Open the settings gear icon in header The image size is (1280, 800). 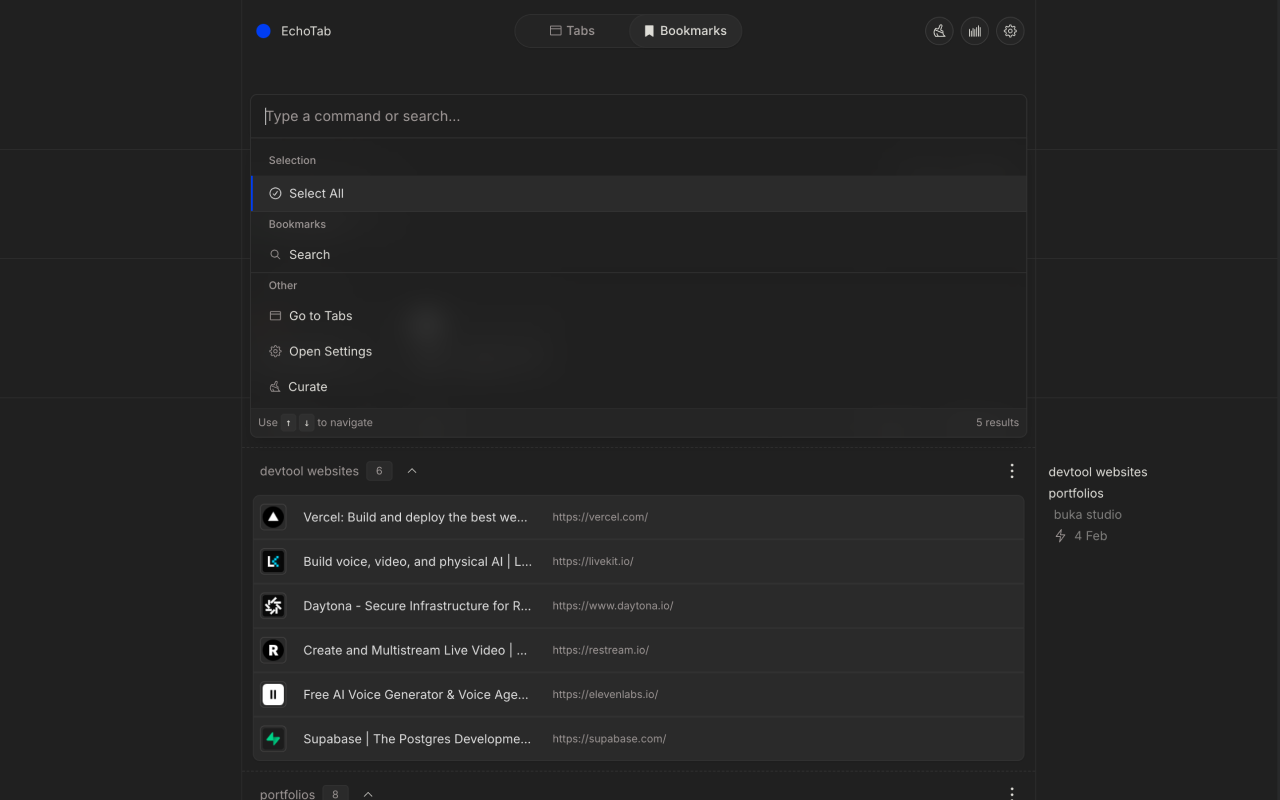[x=1010, y=31]
